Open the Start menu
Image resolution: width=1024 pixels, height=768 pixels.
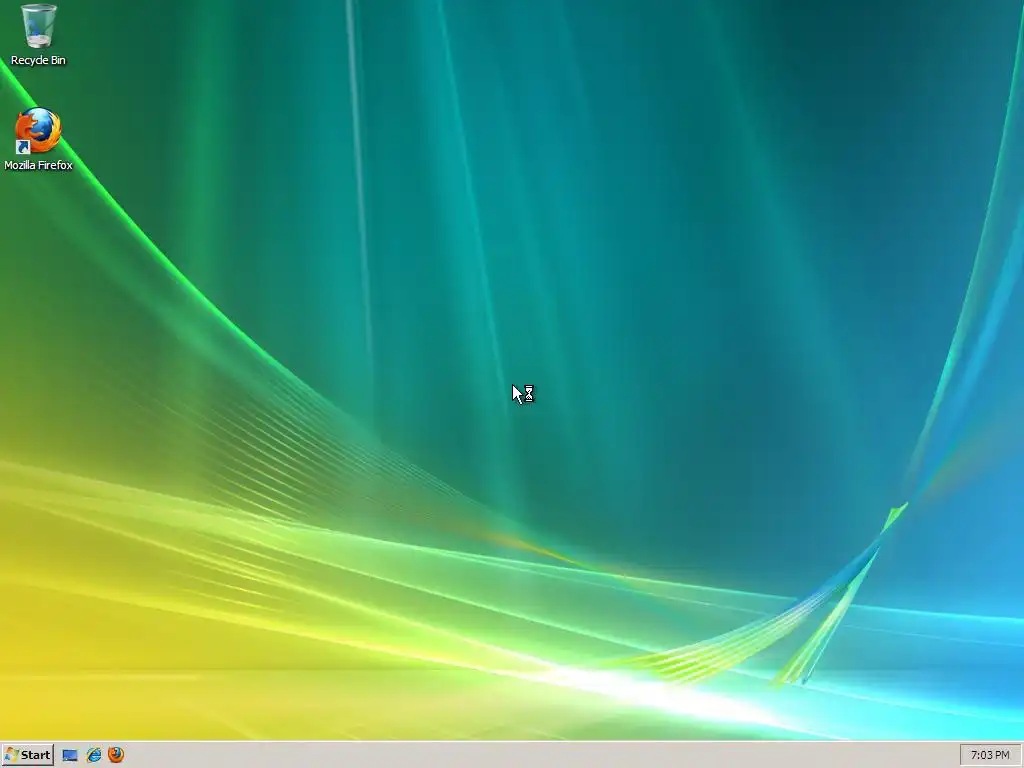coord(27,755)
